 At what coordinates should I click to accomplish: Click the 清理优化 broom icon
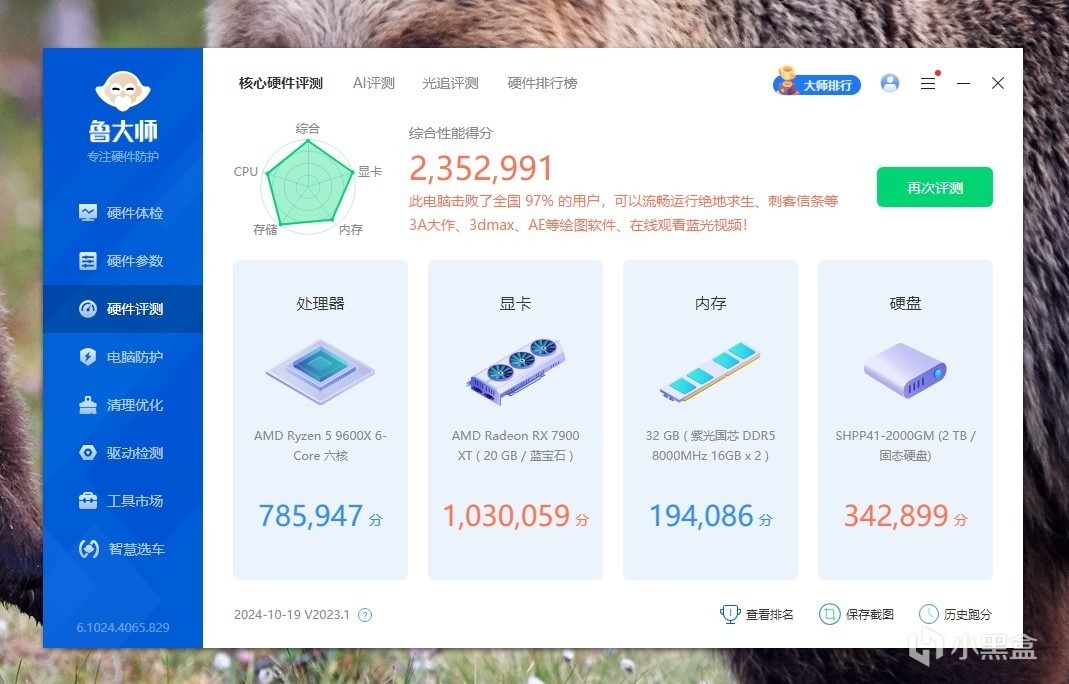(88, 405)
